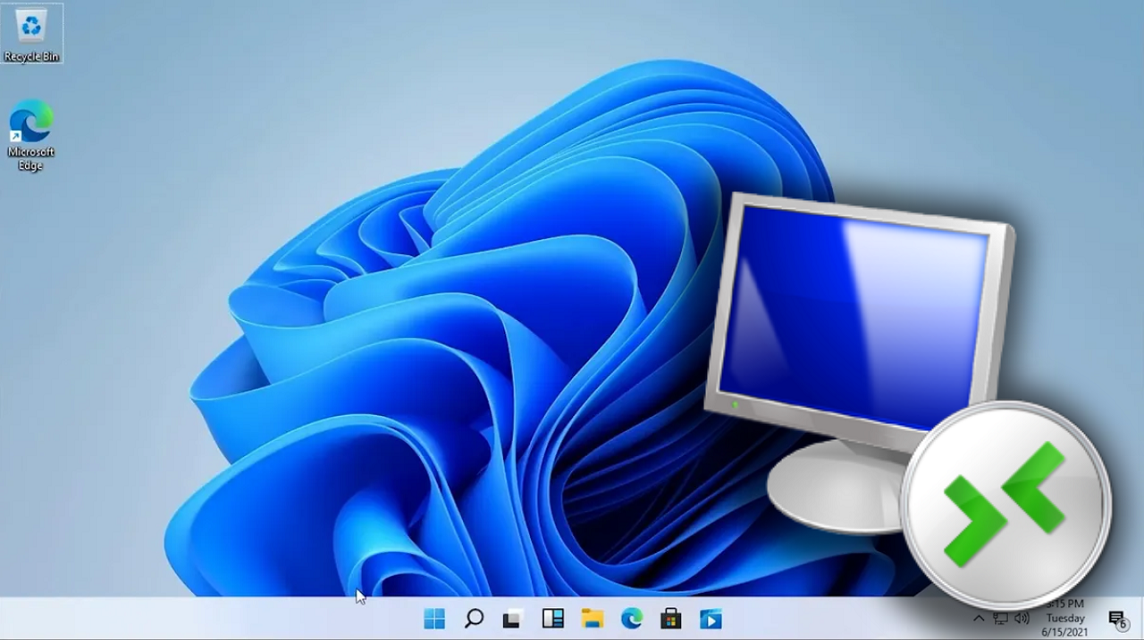1144x640 pixels.
Task: Open the Microsoft Store
Action: tap(669, 619)
